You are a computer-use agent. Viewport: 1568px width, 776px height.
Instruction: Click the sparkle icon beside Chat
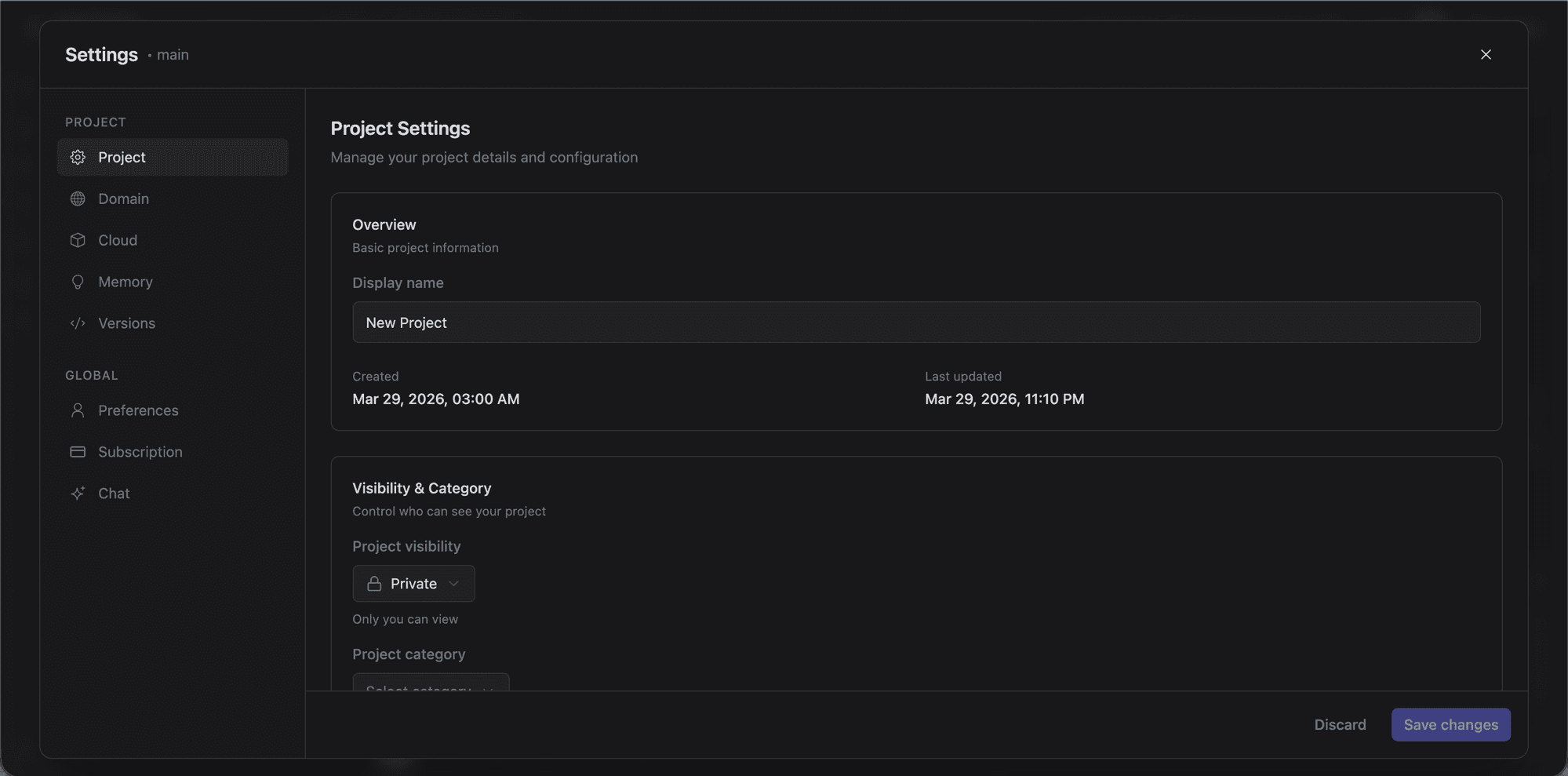78,494
